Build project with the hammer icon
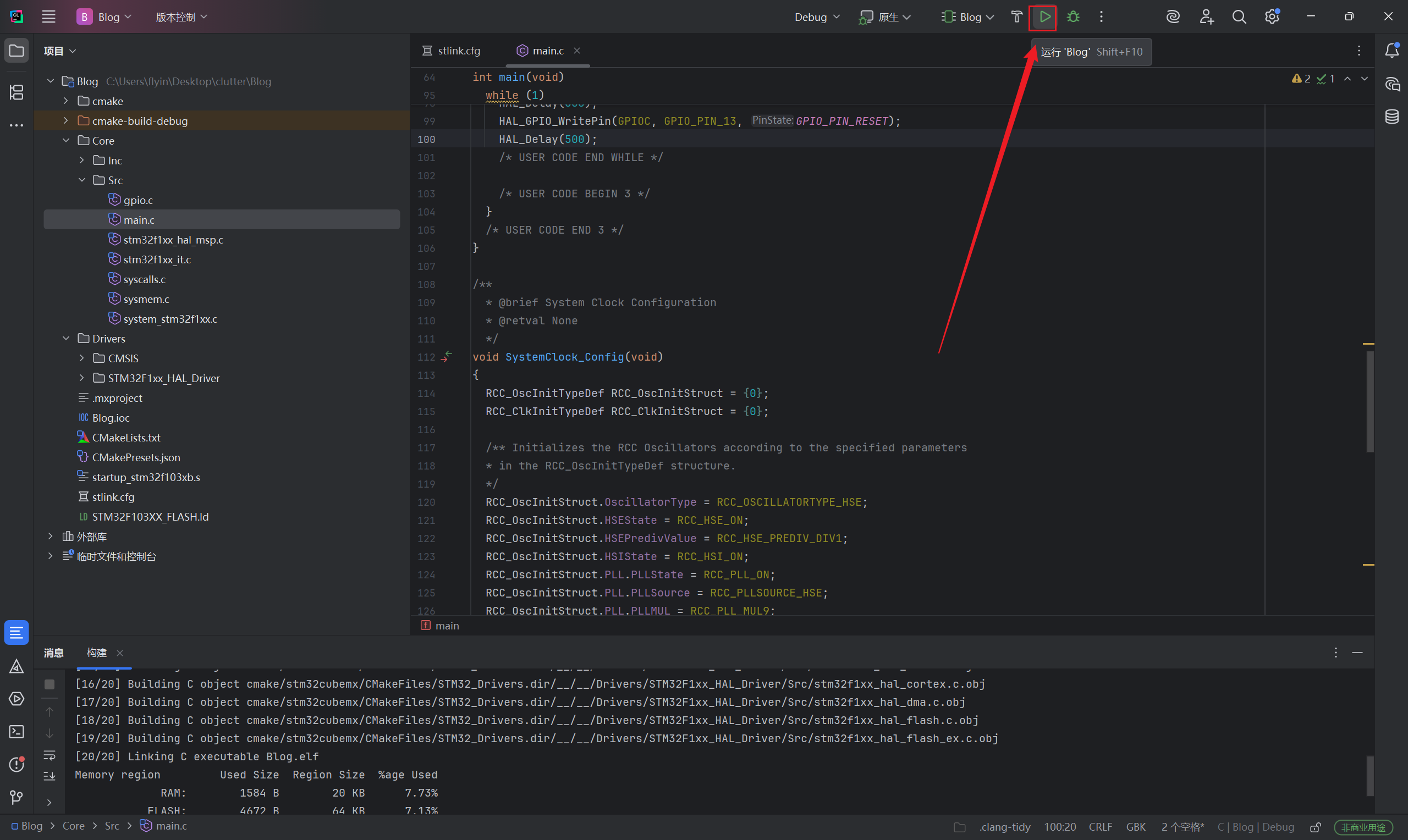 pyautogui.click(x=1016, y=17)
